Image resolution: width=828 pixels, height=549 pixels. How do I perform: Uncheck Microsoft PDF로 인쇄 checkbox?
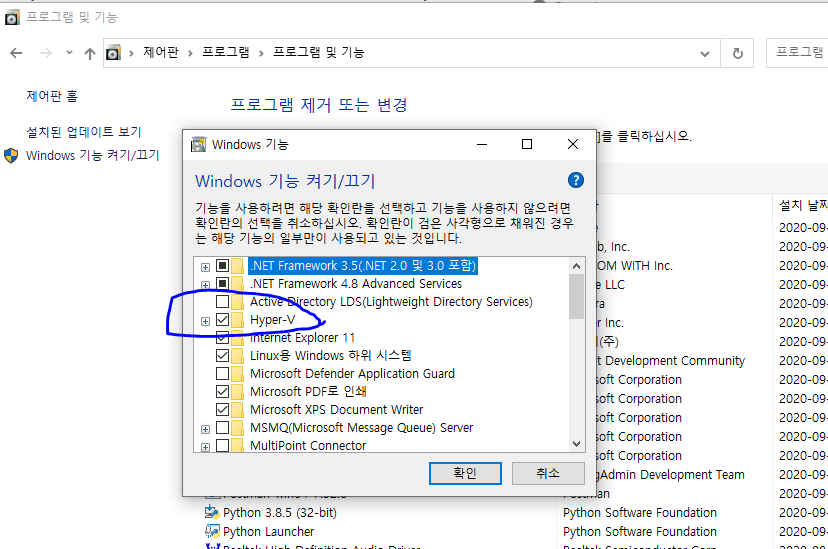222,391
